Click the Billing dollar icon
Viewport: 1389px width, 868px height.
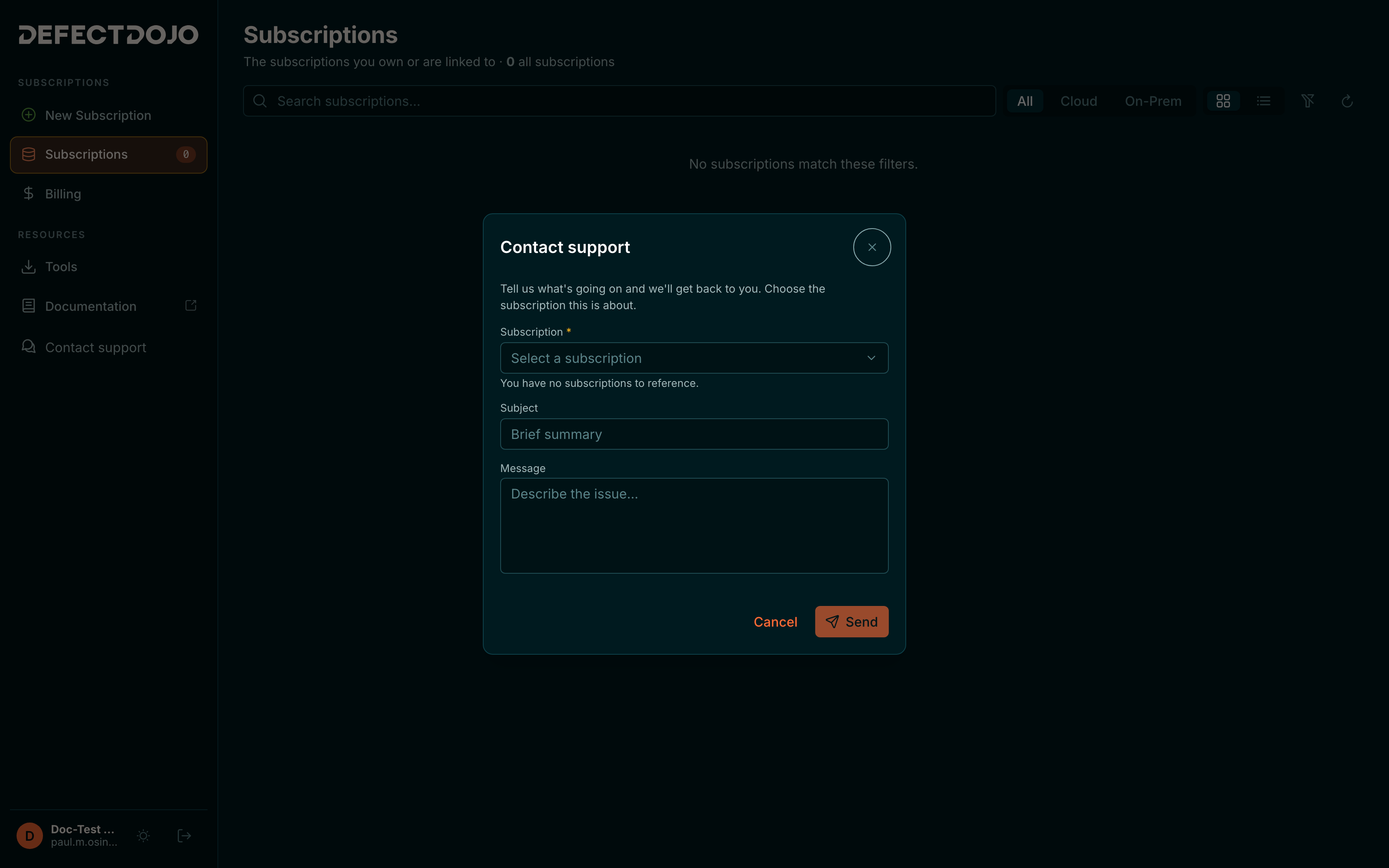click(x=29, y=193)
